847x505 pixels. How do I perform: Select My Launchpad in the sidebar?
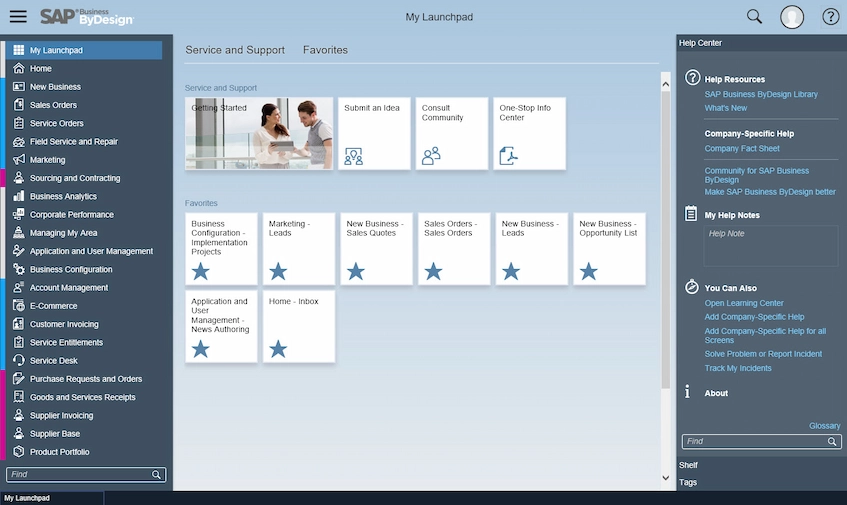[84, 50]
